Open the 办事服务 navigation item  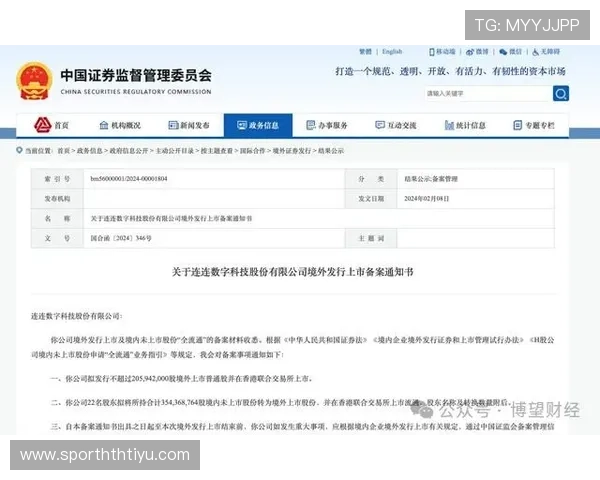tap(327, 125)
